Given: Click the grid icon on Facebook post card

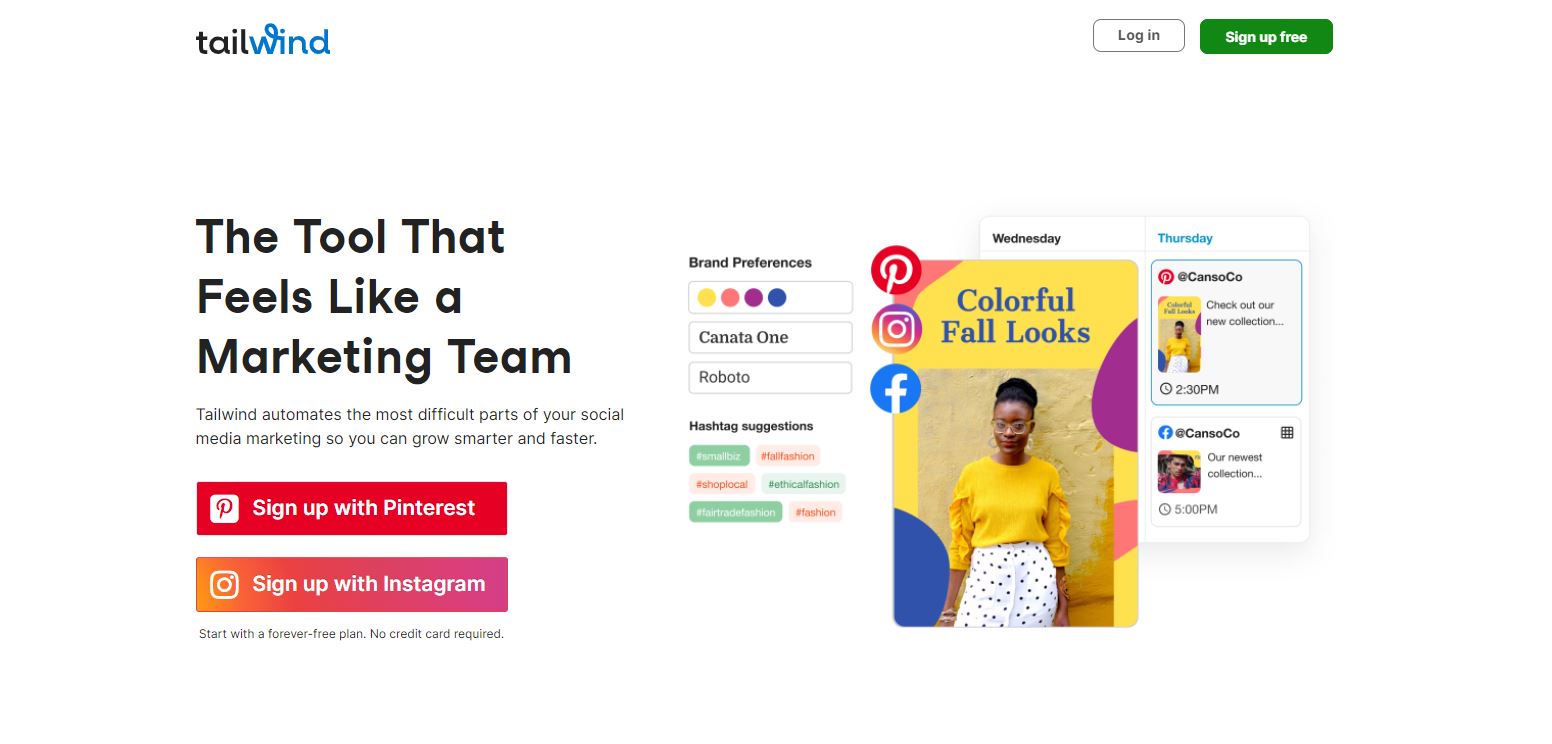Looking at the screenshot, I should (x=1287, y=433).
